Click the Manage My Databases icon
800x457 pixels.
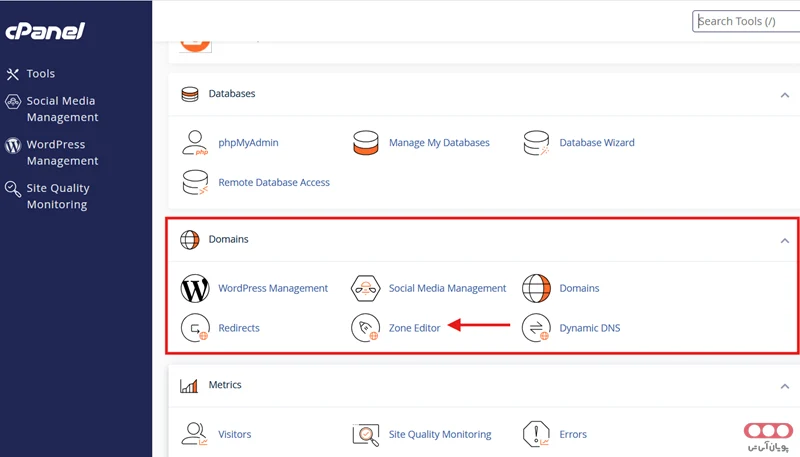tap(366, 143)
